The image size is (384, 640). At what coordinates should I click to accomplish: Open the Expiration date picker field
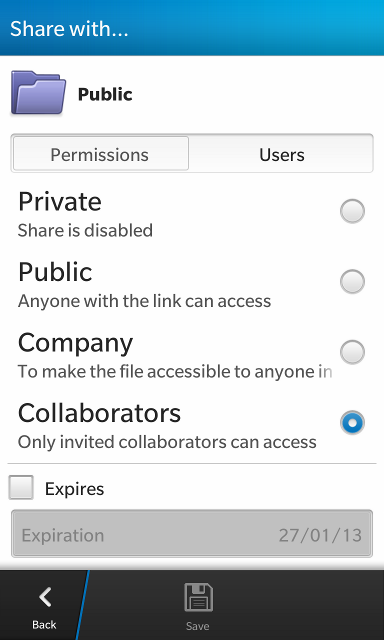point(192,533)
